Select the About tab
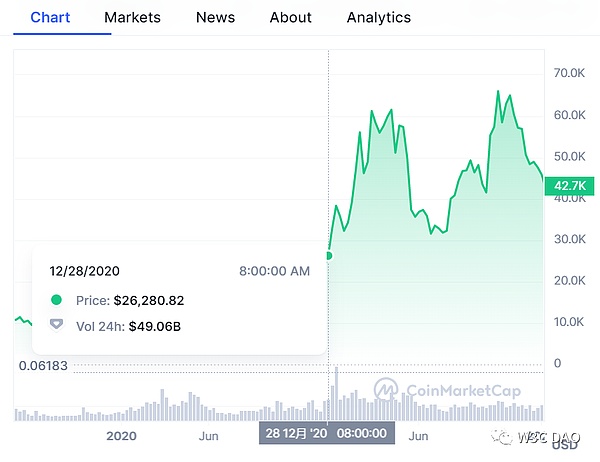The height and width of the screenshot is (462, 600). [290, 17]
